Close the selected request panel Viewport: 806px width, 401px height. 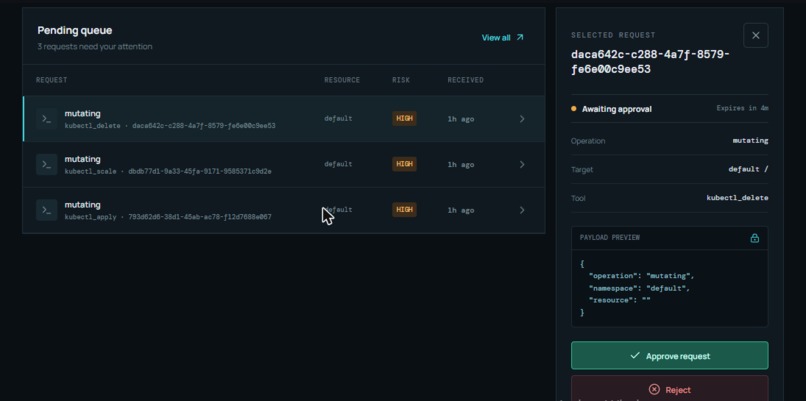756,35
